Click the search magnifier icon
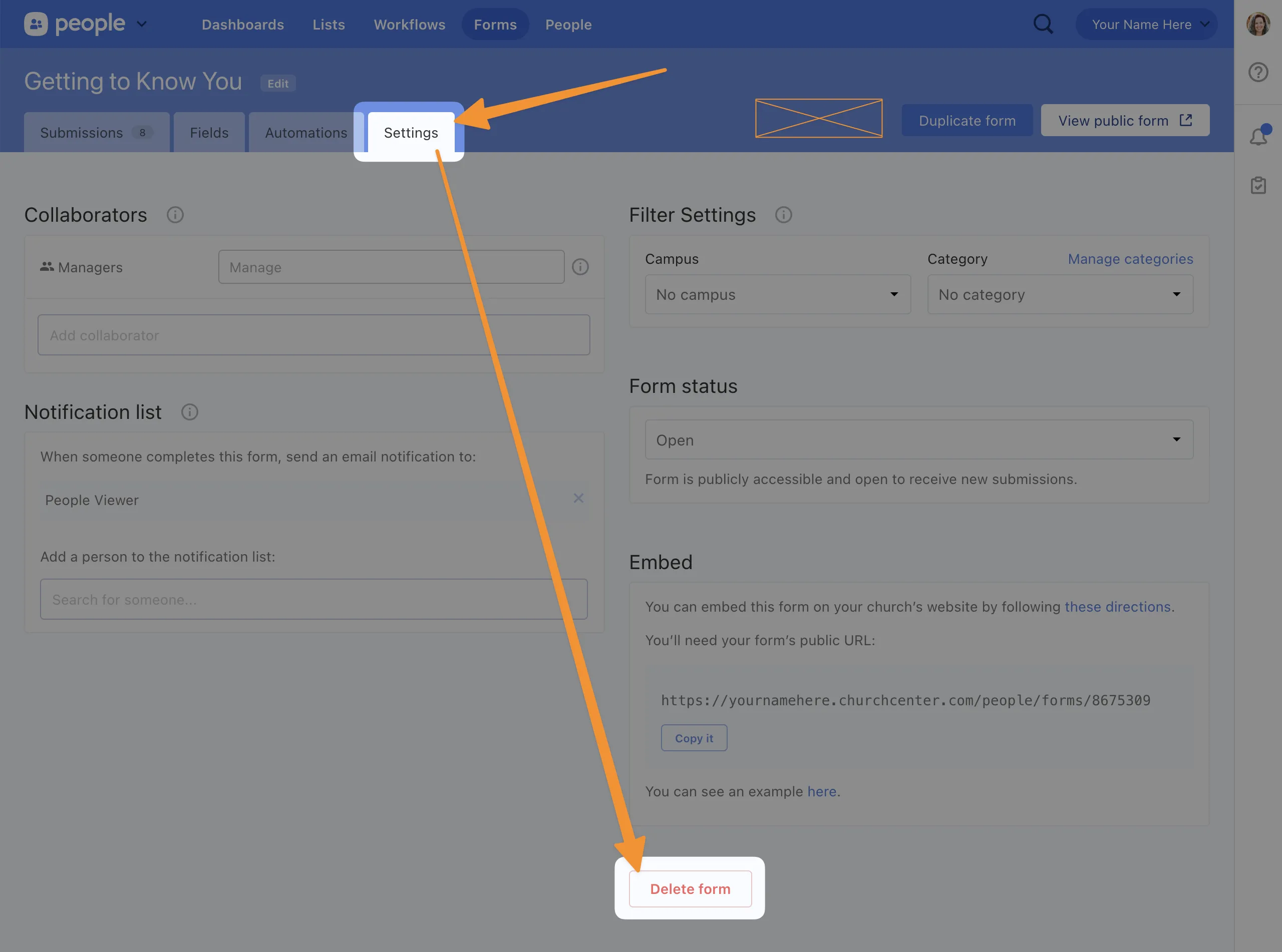This screenshot has width=1282, height=952. [x=1043, y=24]
